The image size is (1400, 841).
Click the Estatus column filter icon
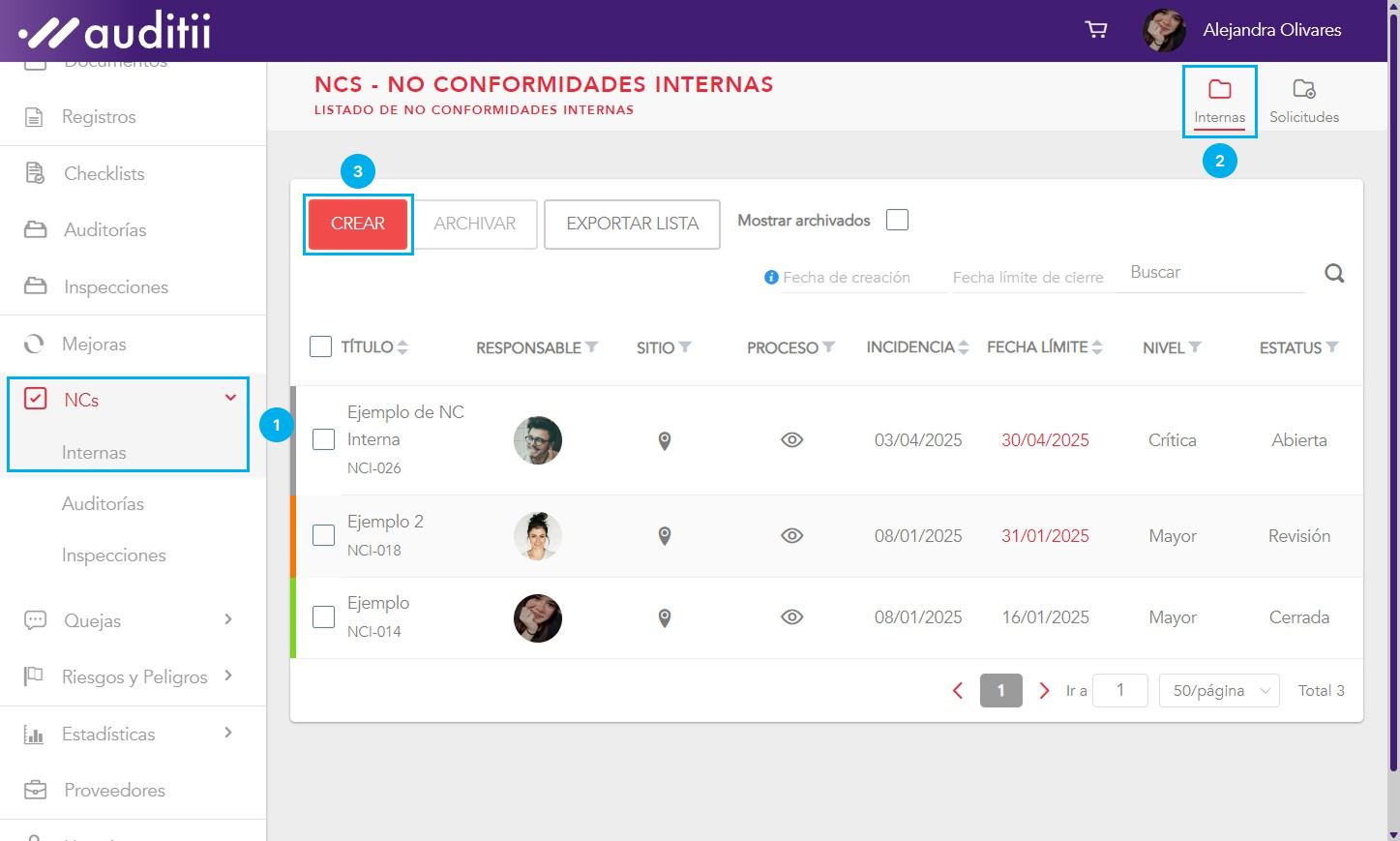point(1332,347)
